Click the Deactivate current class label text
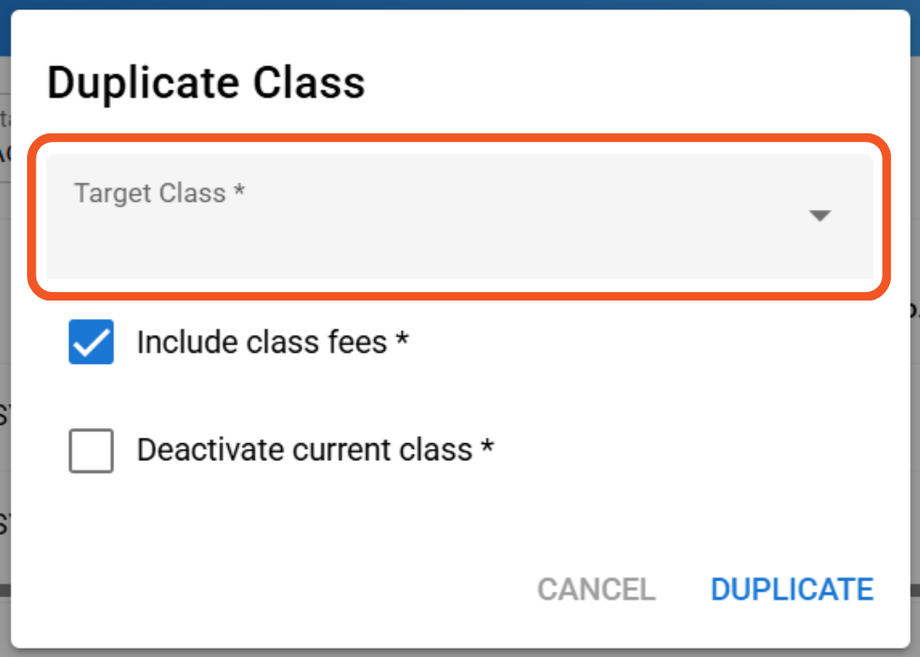This screenshot has height=657, width=920. (x=304, y=450)
